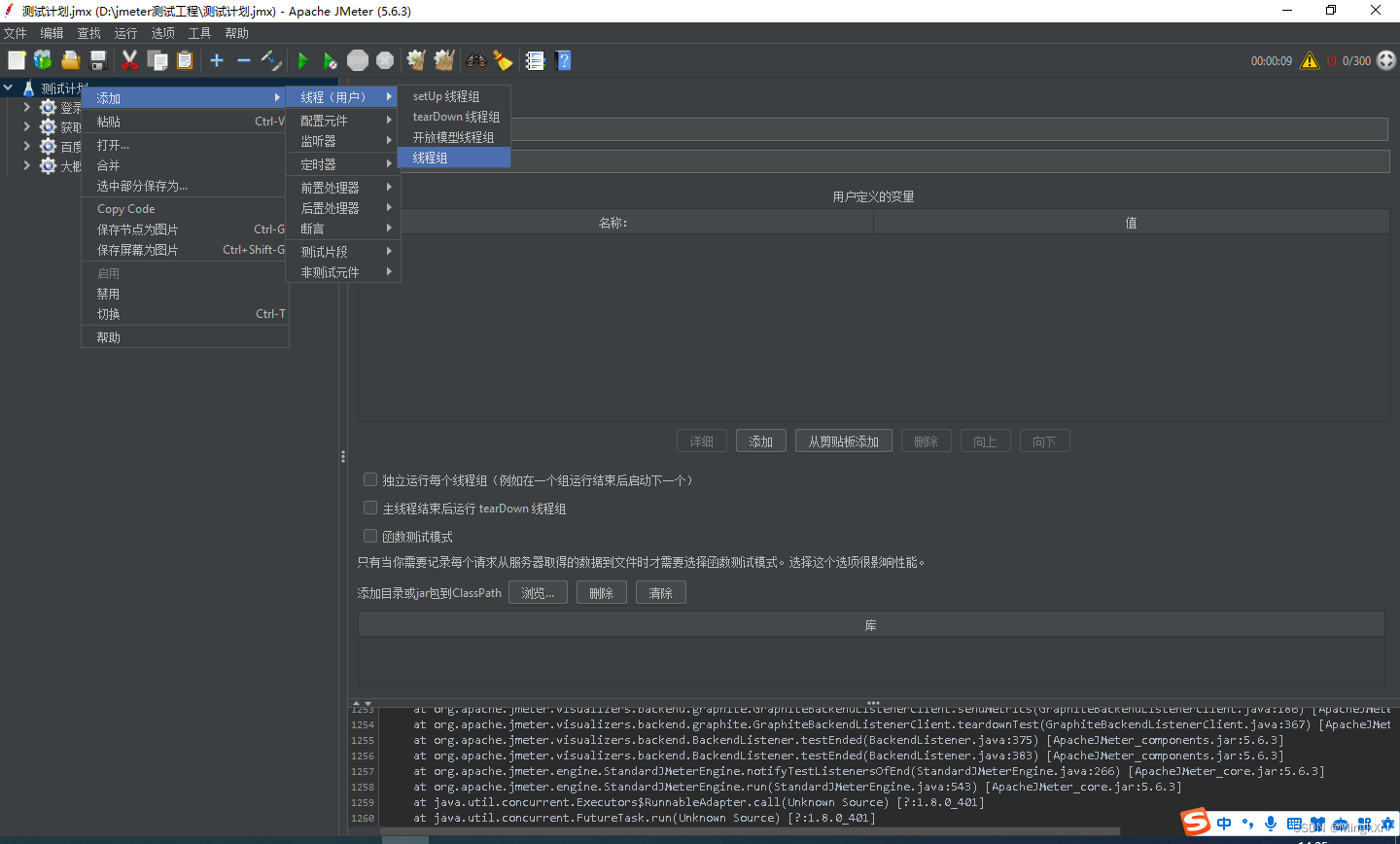Open the 后置处理器 submenu
The width and height of the screenshot is (1400, 844).
click(343, 208)
